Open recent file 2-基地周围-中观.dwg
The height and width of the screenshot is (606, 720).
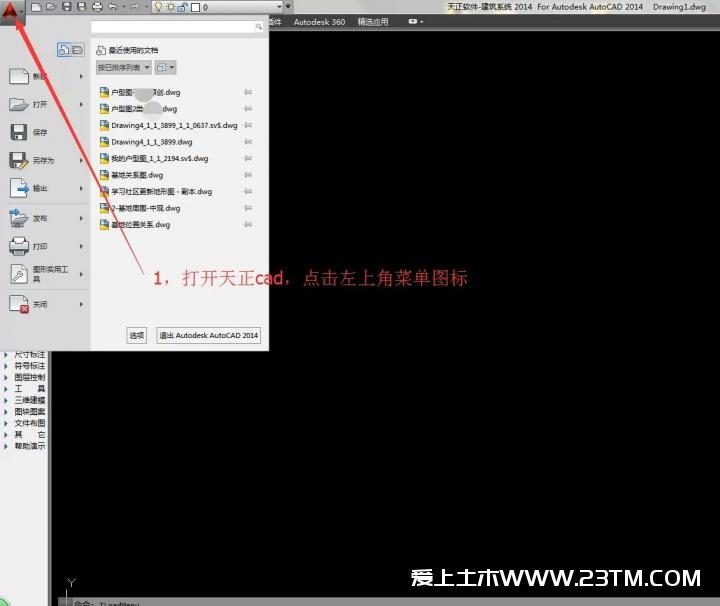coord(140,208)
